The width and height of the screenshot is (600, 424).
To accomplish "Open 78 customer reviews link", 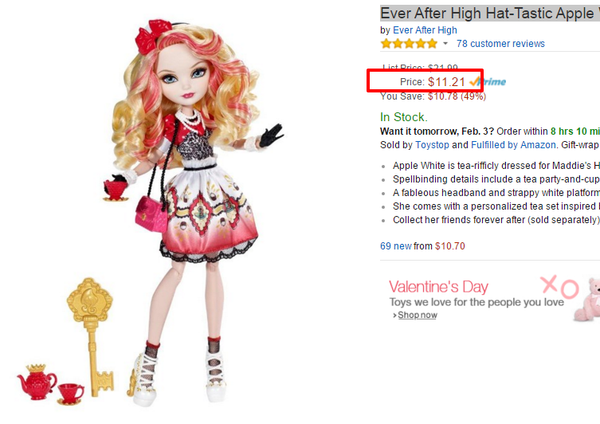I will click(501, 44).
